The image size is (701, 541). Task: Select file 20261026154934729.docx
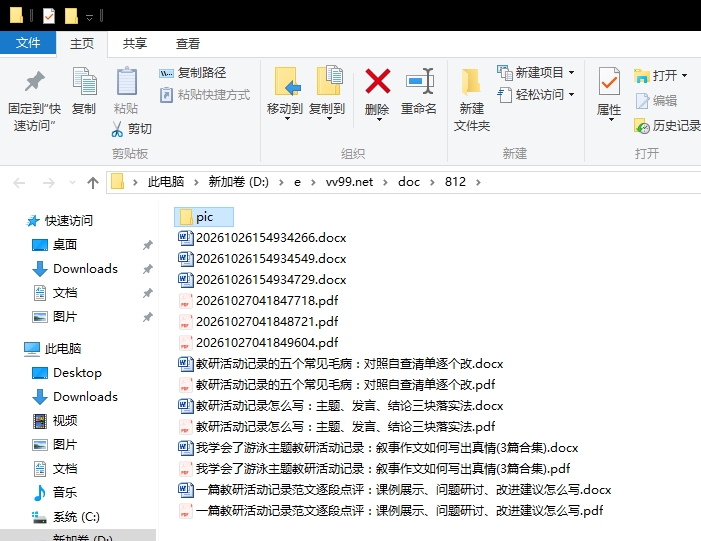[262, 279]
